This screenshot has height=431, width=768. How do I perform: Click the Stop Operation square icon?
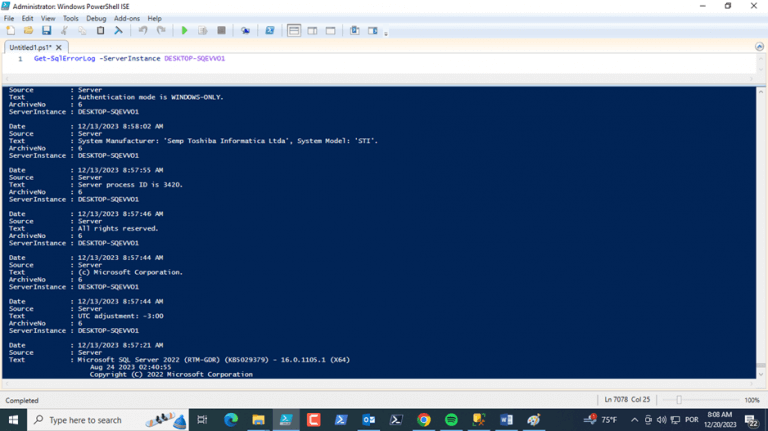(221, 30)
